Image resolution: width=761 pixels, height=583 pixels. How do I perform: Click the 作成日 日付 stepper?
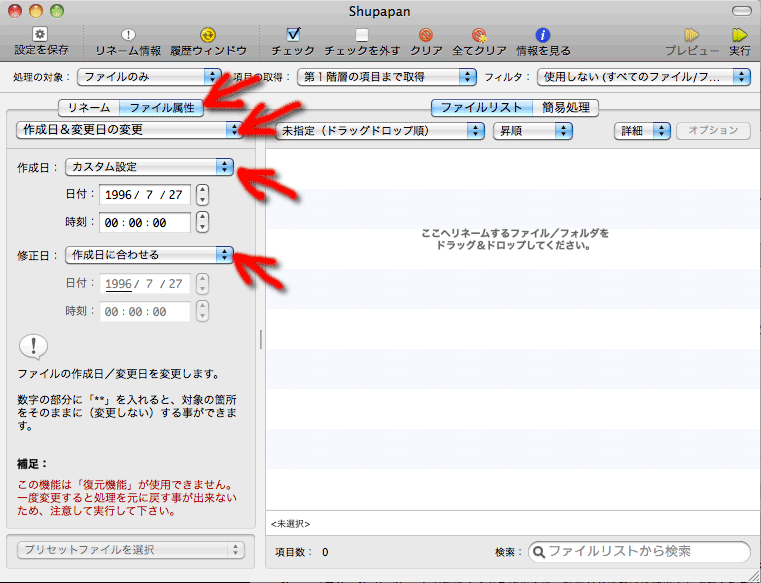click(x=202, y=195)
